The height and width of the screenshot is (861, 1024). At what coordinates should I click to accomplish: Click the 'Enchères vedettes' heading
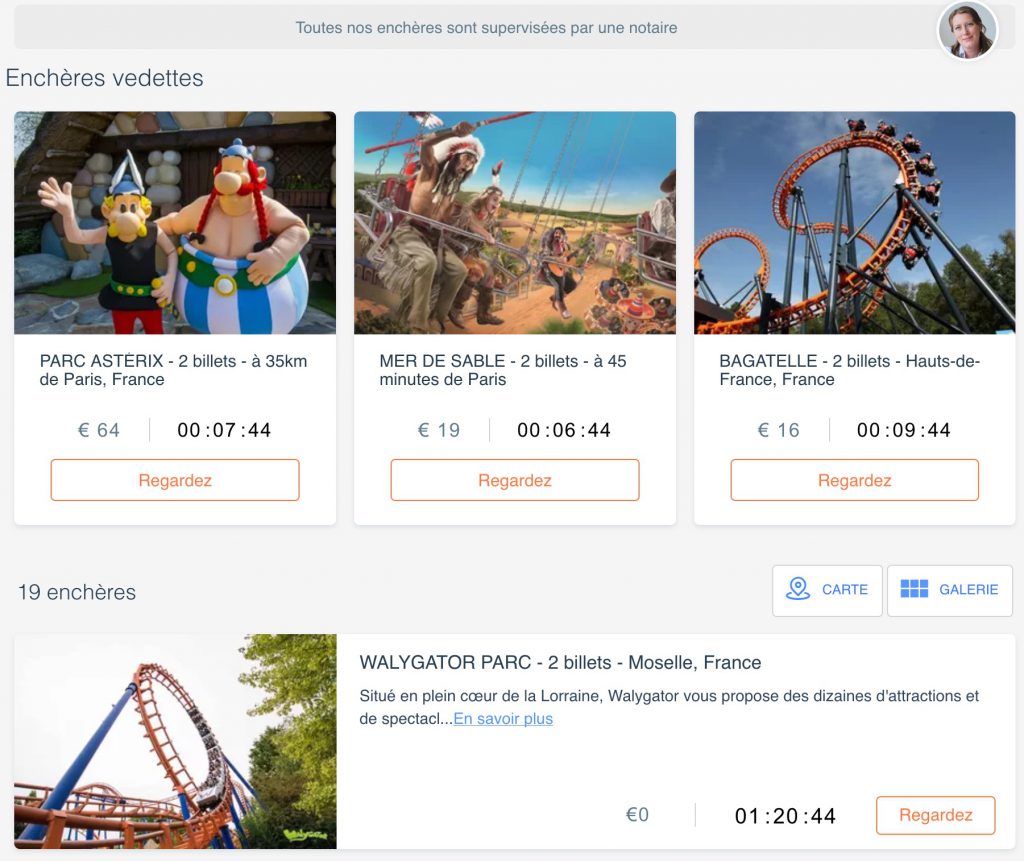coord(104,78)
